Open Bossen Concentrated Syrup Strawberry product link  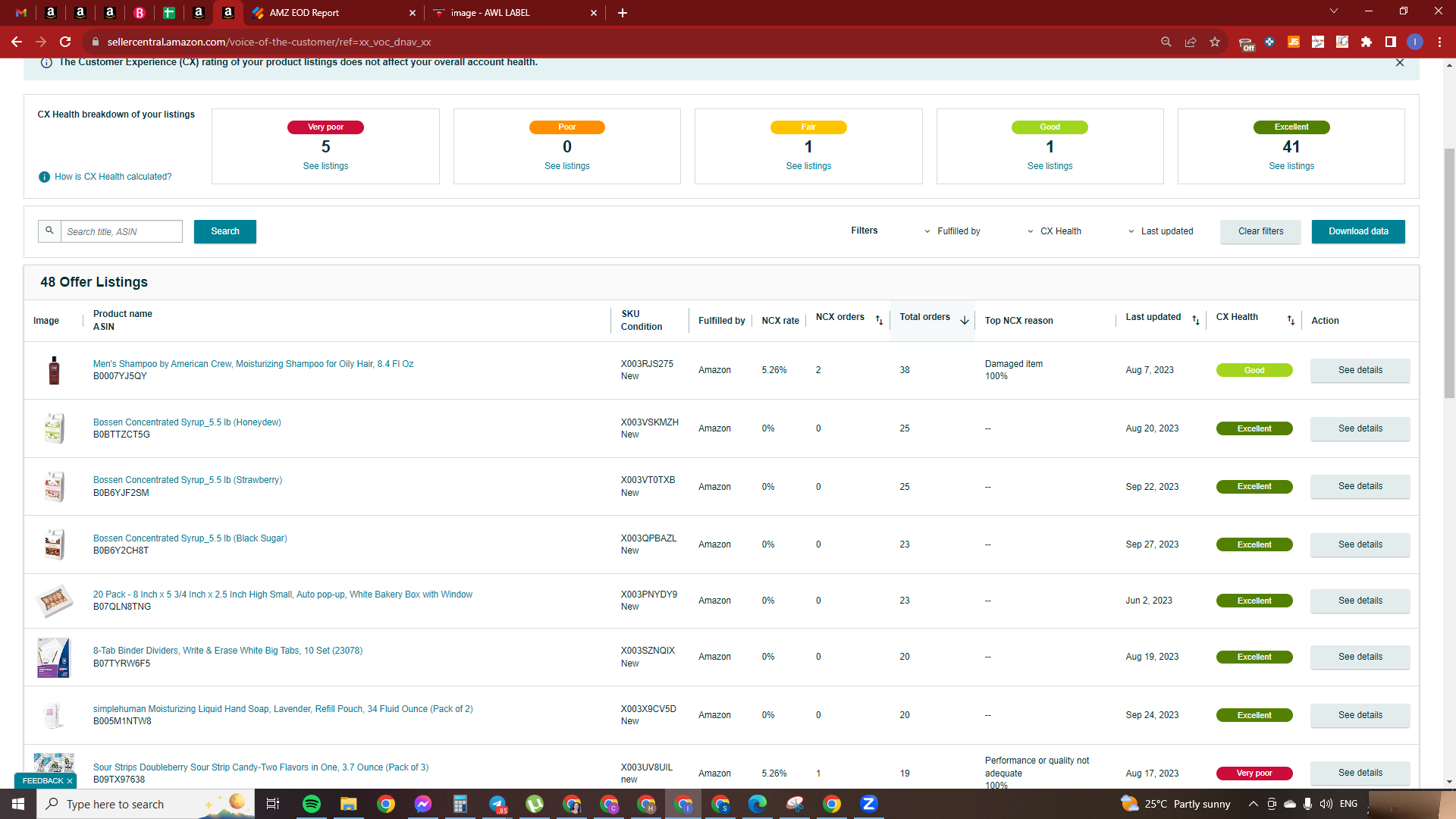[x=187, y=480]
